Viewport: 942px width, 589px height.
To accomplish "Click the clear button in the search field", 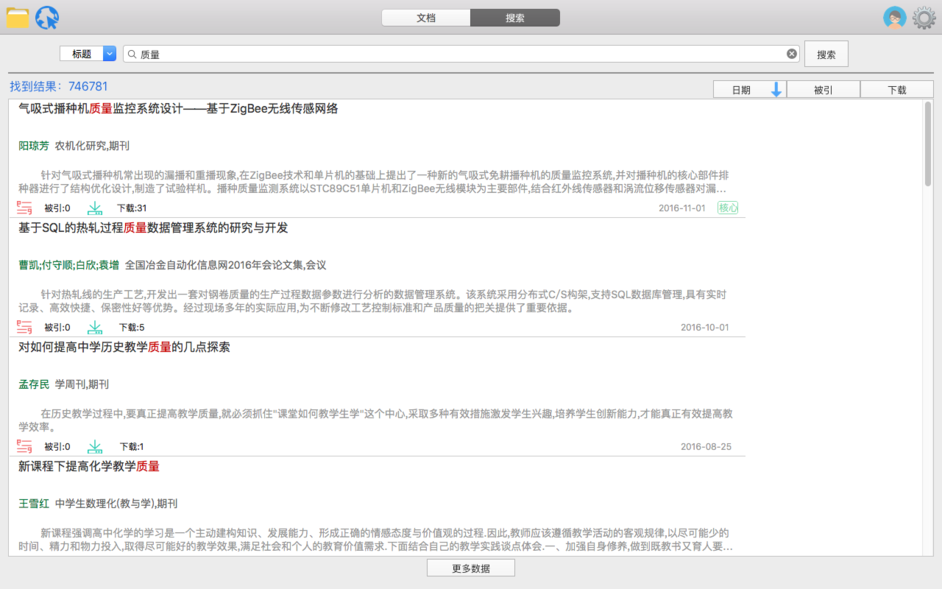I will 792,53.
